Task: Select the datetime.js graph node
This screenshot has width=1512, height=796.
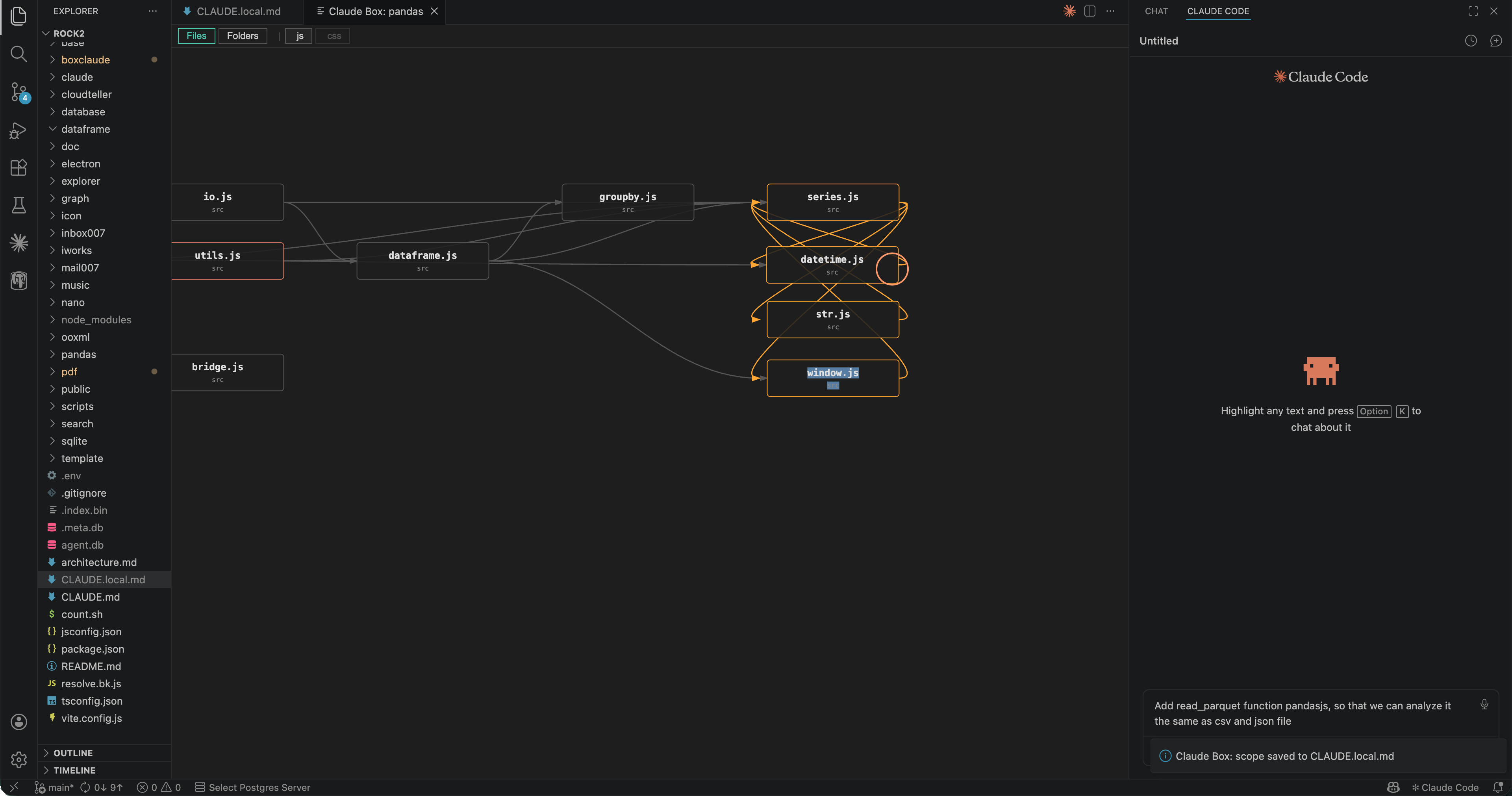Action: tap(832, 265)
